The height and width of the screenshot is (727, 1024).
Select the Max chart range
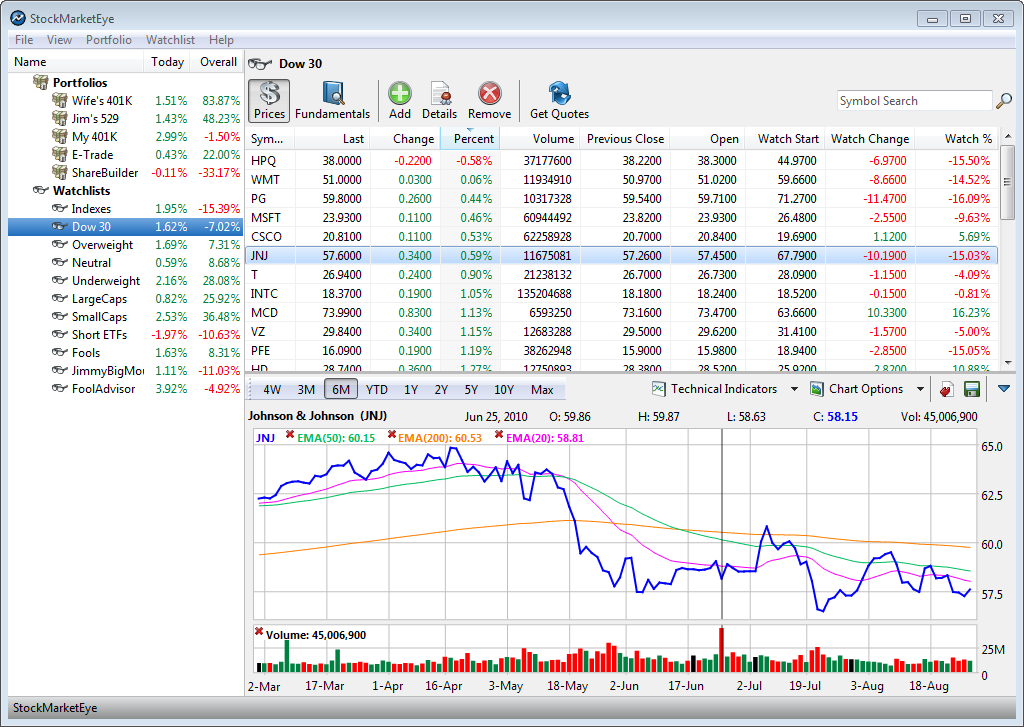point(542,390)
